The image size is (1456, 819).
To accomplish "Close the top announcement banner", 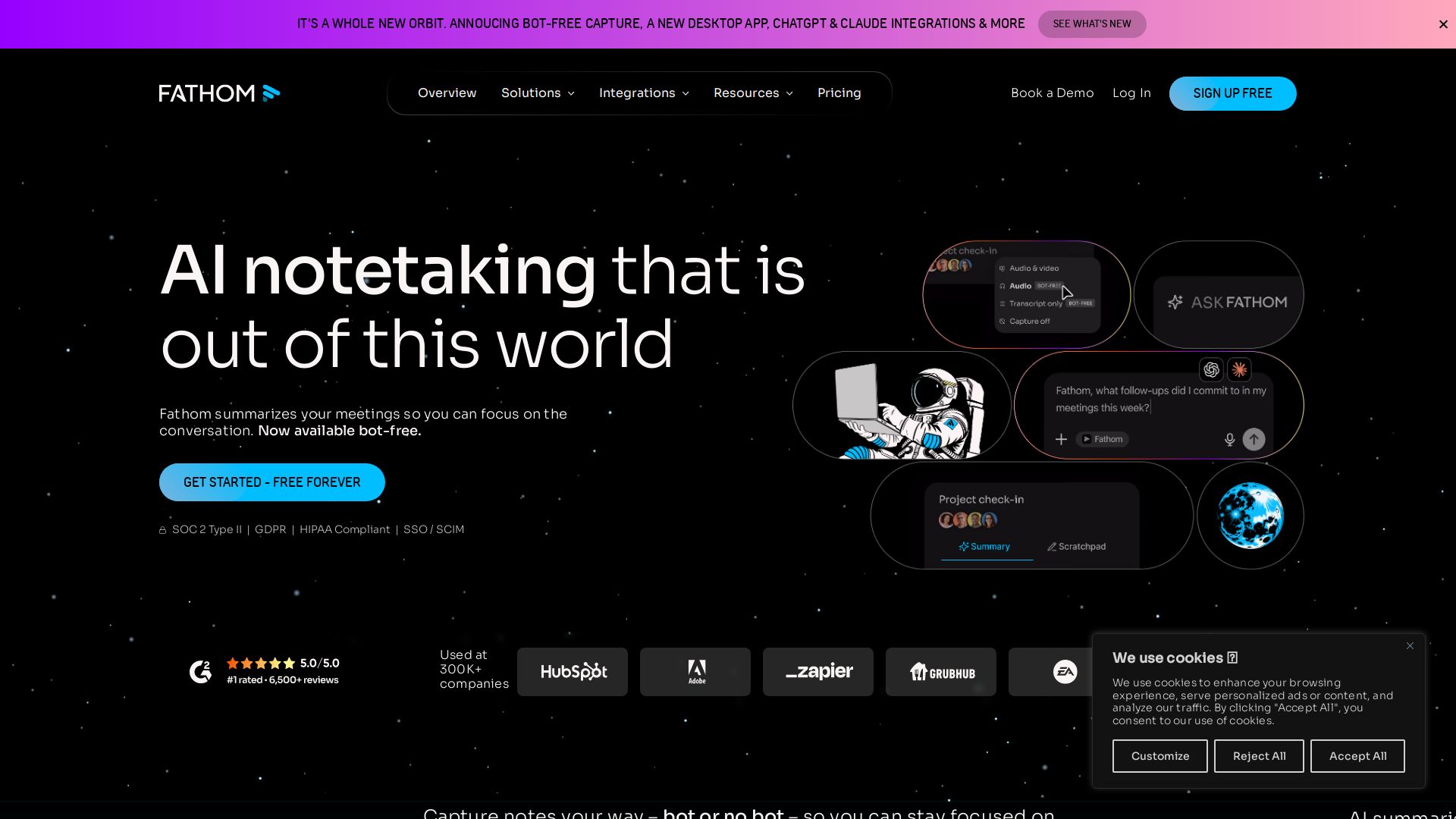I will [1442, 24].
